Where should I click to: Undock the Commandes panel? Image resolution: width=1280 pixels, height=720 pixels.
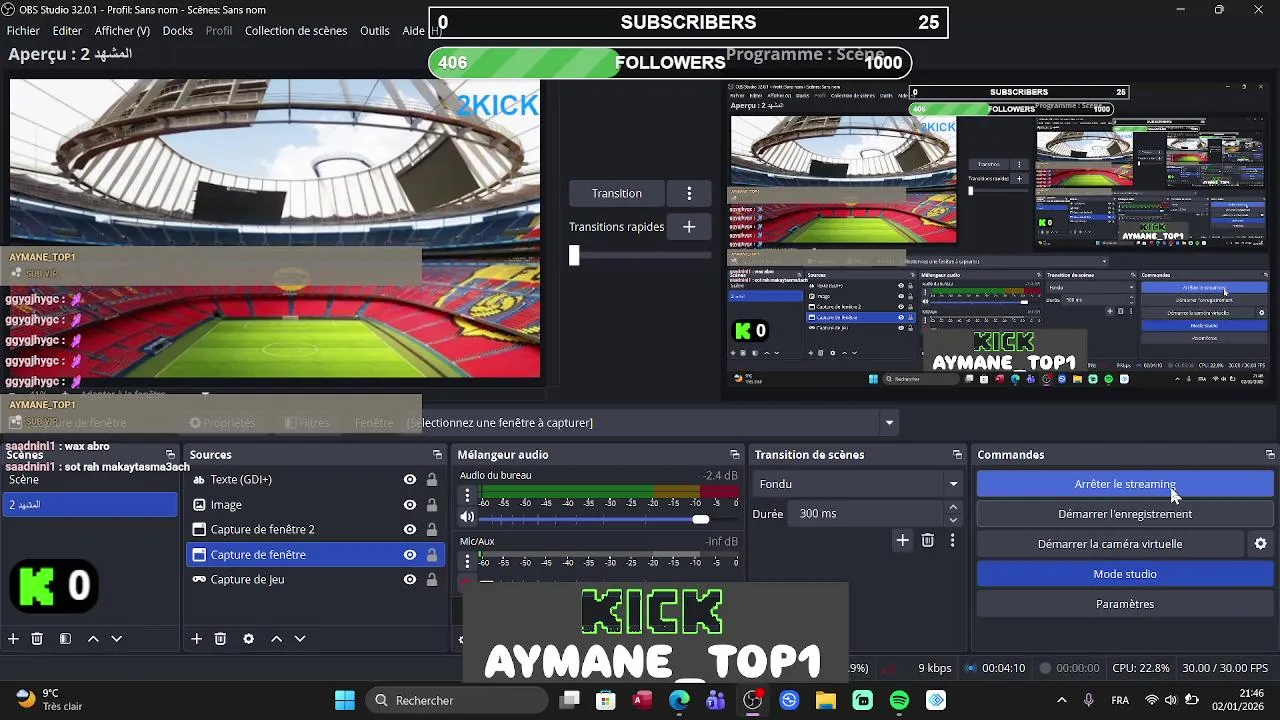[1270, 455]
